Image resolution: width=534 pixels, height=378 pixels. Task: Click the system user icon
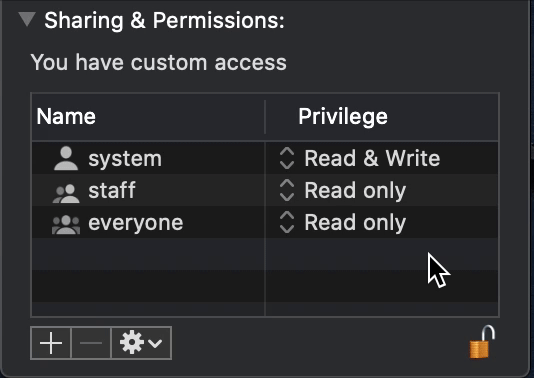click(x=66, y=158)
